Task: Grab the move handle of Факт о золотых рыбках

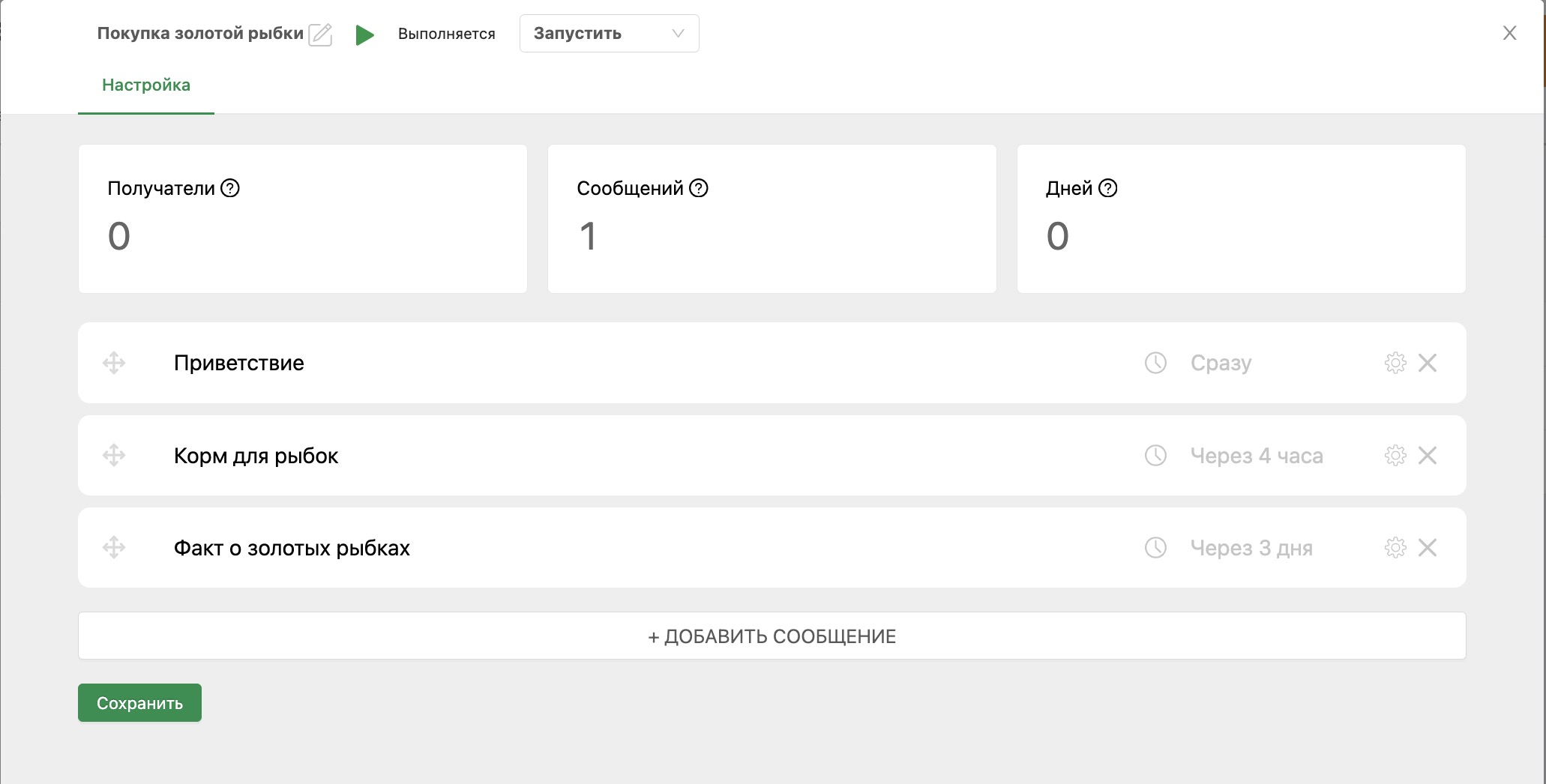Action: pos(114,547)
